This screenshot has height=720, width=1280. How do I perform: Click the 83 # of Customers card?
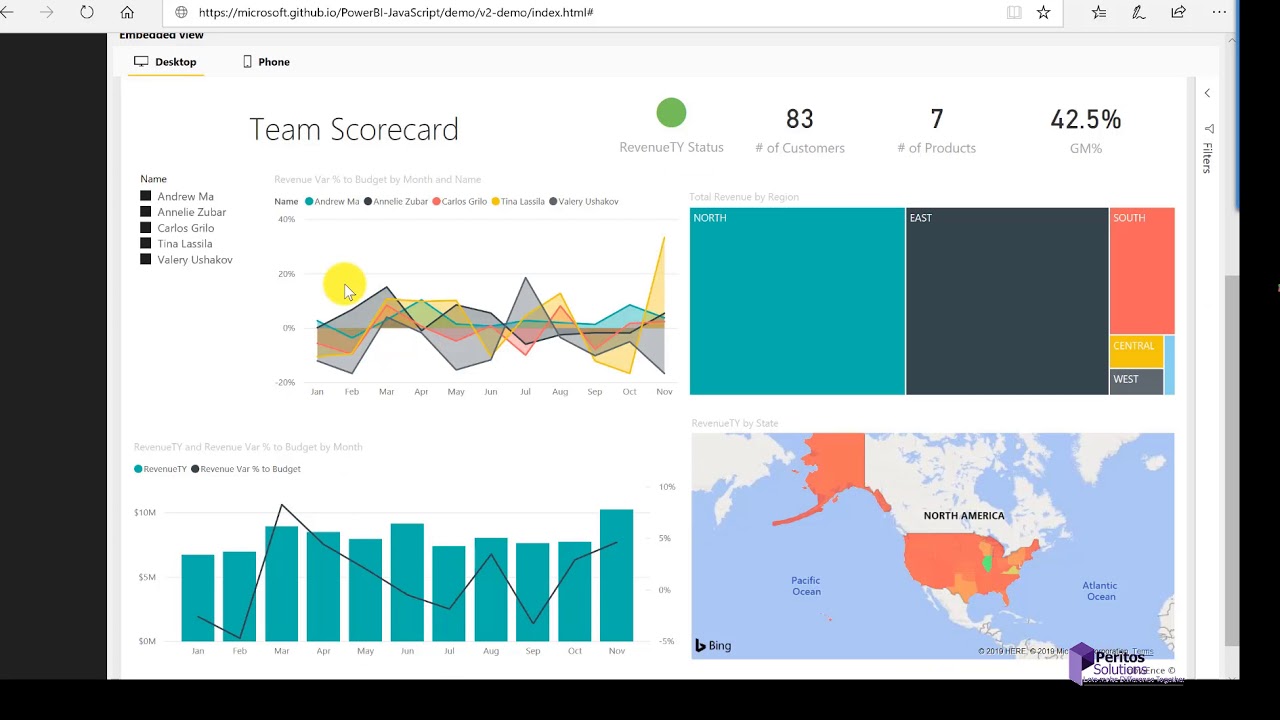coord(799,131)
